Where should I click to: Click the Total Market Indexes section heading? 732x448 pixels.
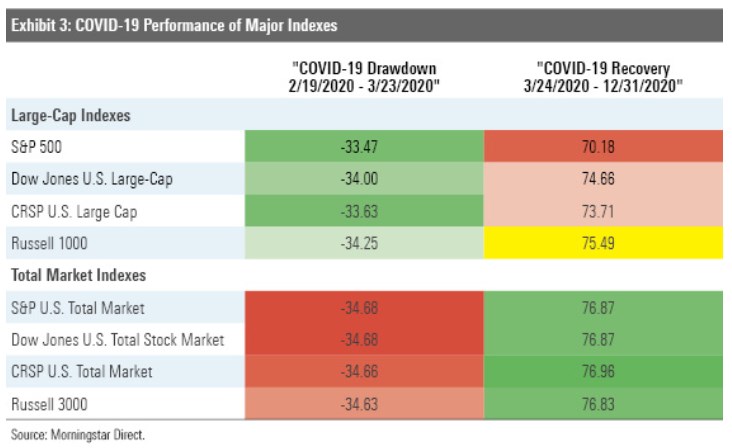(78, 276)
